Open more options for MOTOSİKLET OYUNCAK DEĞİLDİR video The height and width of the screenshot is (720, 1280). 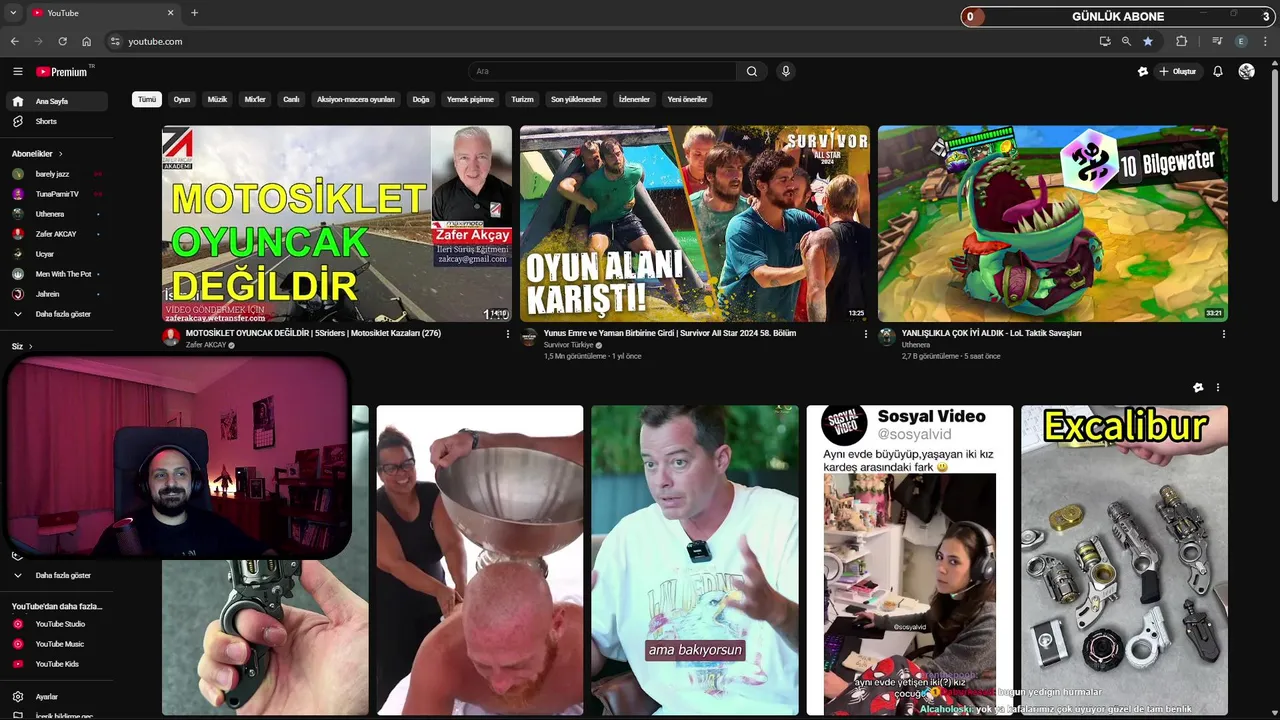click(x=507, y=334)
